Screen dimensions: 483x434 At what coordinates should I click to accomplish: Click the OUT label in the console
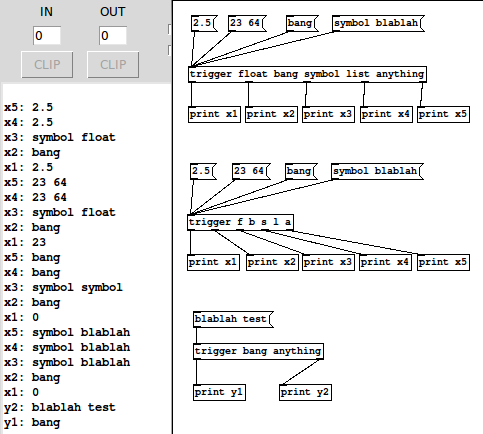pos(113,12)
